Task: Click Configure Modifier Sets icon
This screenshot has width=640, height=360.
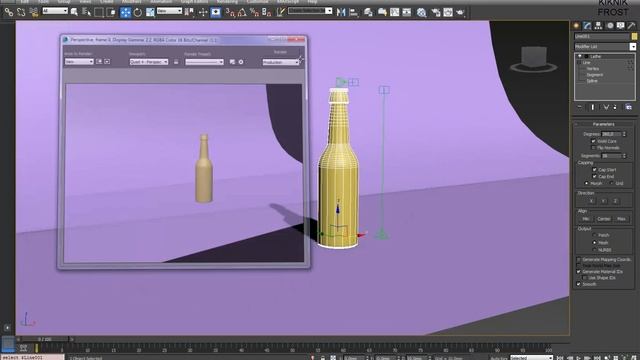Action: [x=629, y=107]
